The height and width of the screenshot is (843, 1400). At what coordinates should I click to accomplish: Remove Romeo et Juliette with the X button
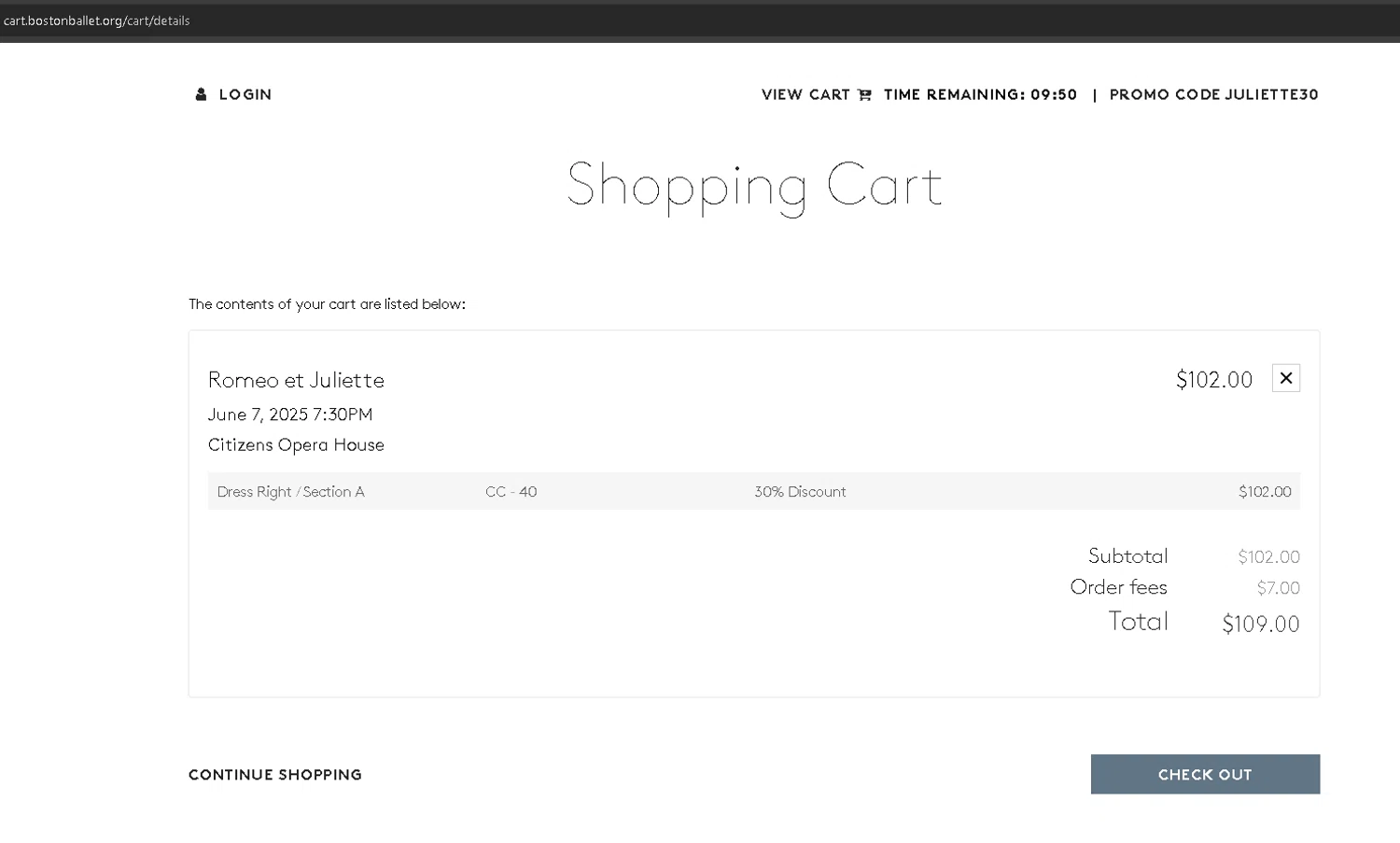[1285, 378]
